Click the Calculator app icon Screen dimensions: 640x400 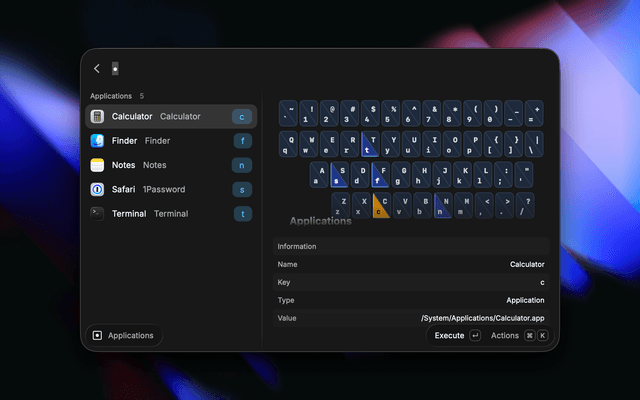97,116
